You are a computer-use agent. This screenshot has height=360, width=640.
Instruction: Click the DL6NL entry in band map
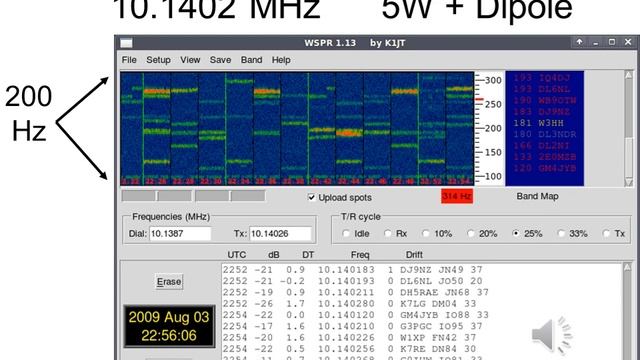click(x=542, y=89)
